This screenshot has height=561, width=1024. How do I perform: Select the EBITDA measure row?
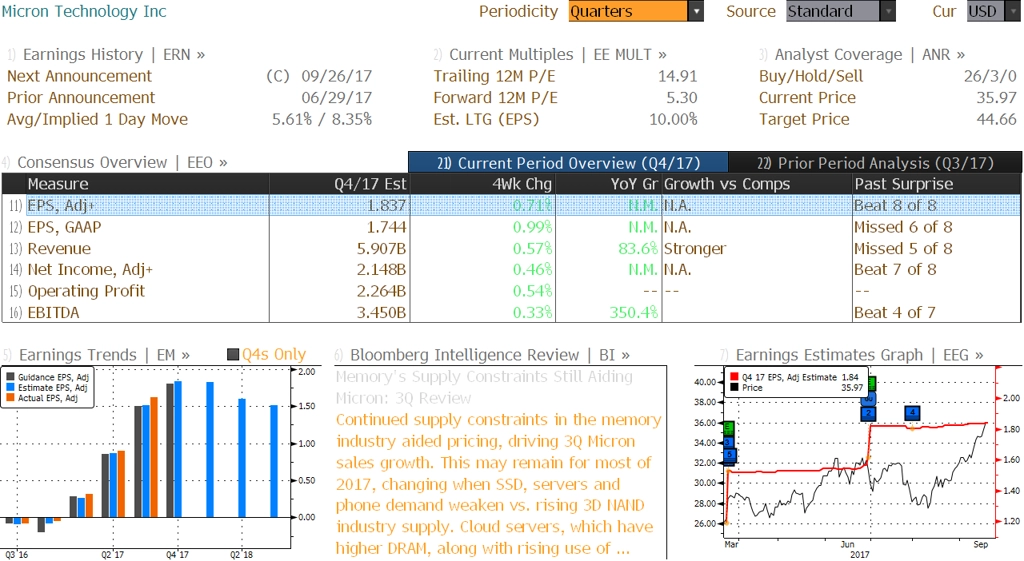pyautogui.click(x=511, y=312)
